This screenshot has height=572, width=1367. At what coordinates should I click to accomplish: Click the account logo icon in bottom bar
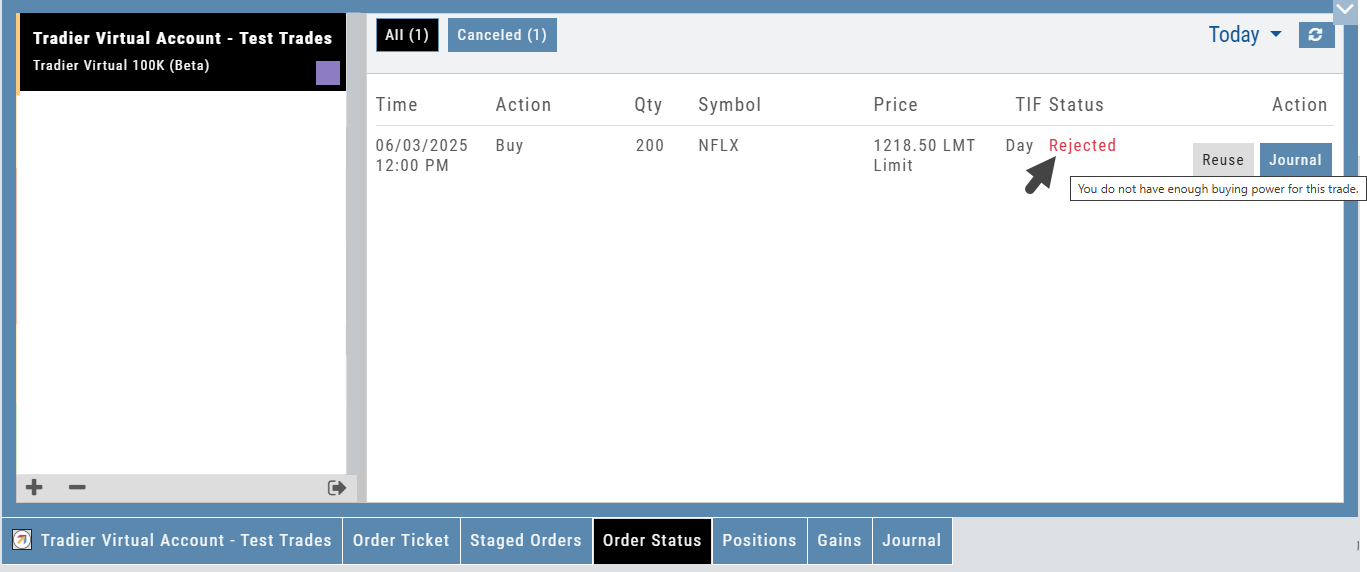coord(21,540)
